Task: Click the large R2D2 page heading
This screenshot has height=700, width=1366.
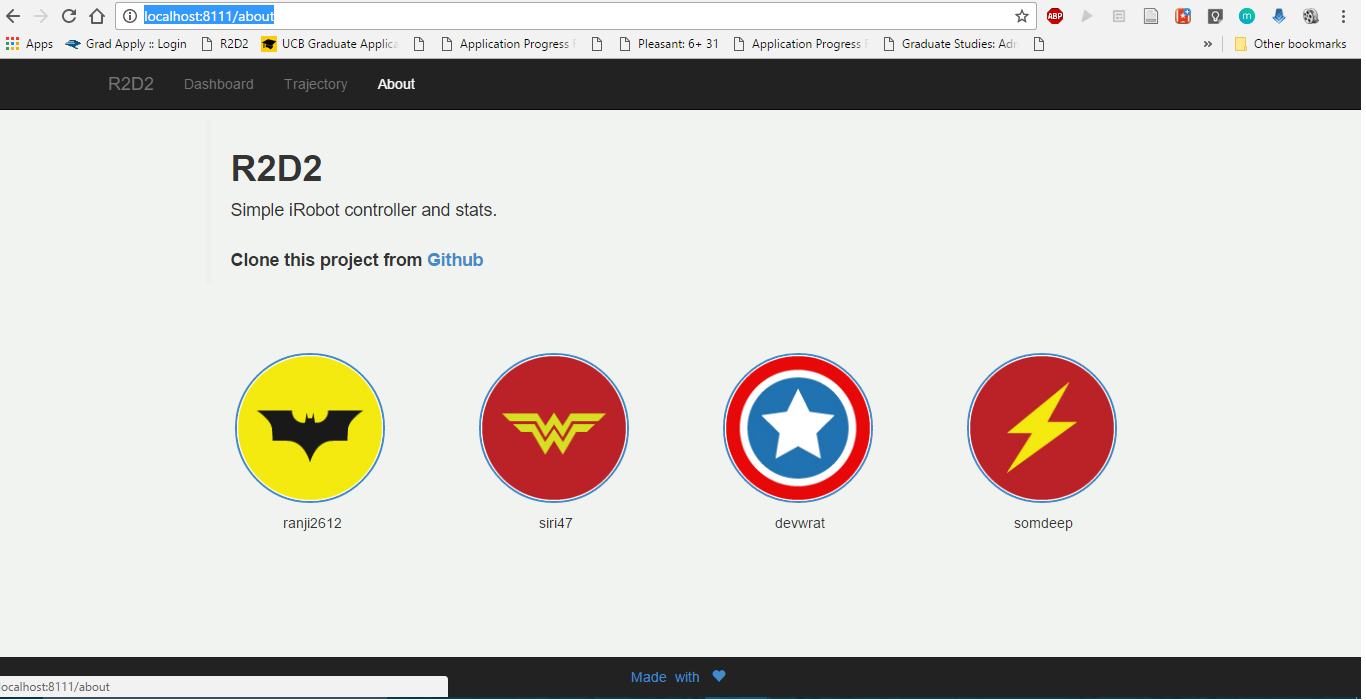Action: [x=276, y=169]
